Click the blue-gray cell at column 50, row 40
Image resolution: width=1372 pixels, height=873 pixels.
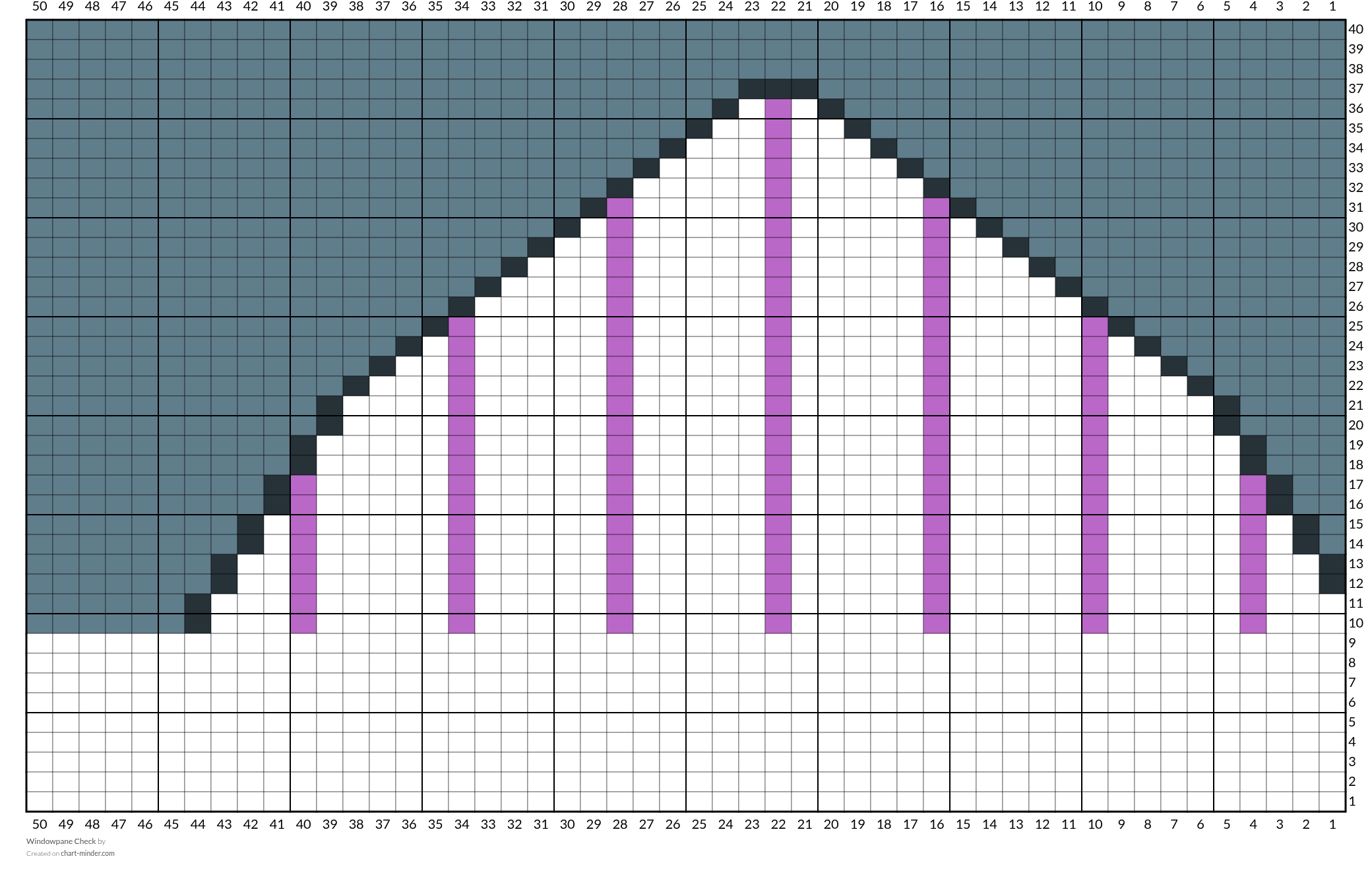pyautogui.click(x=40, y=30)
